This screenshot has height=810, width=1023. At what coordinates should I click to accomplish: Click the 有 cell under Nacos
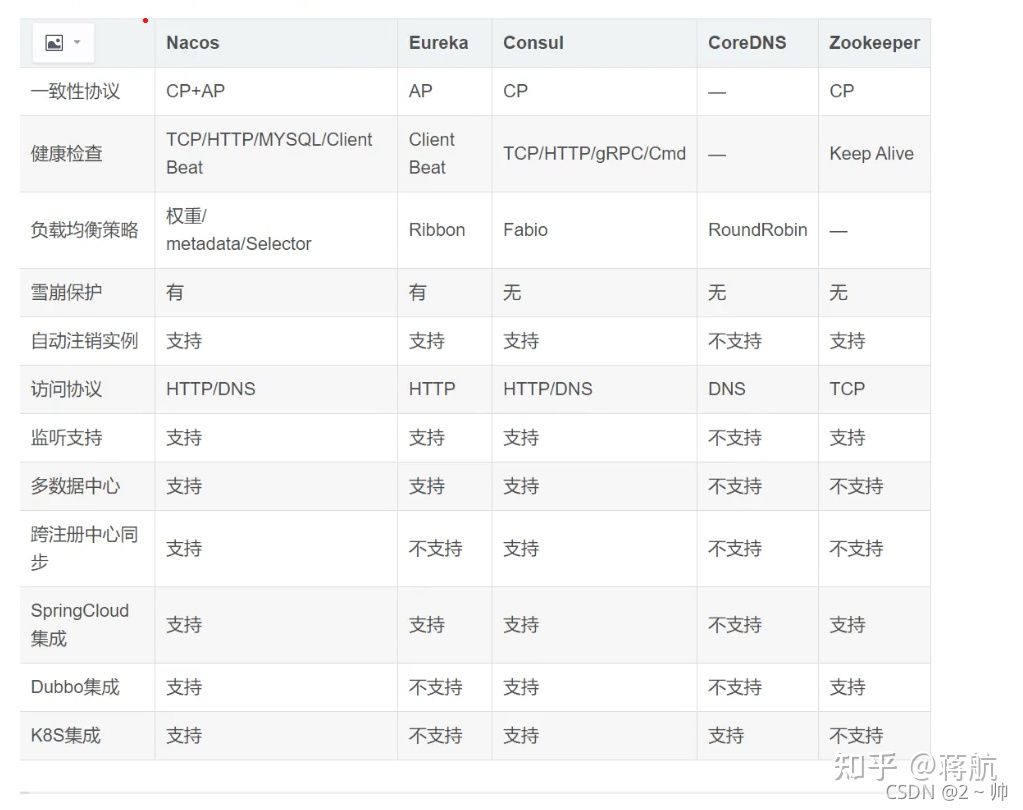175,292
